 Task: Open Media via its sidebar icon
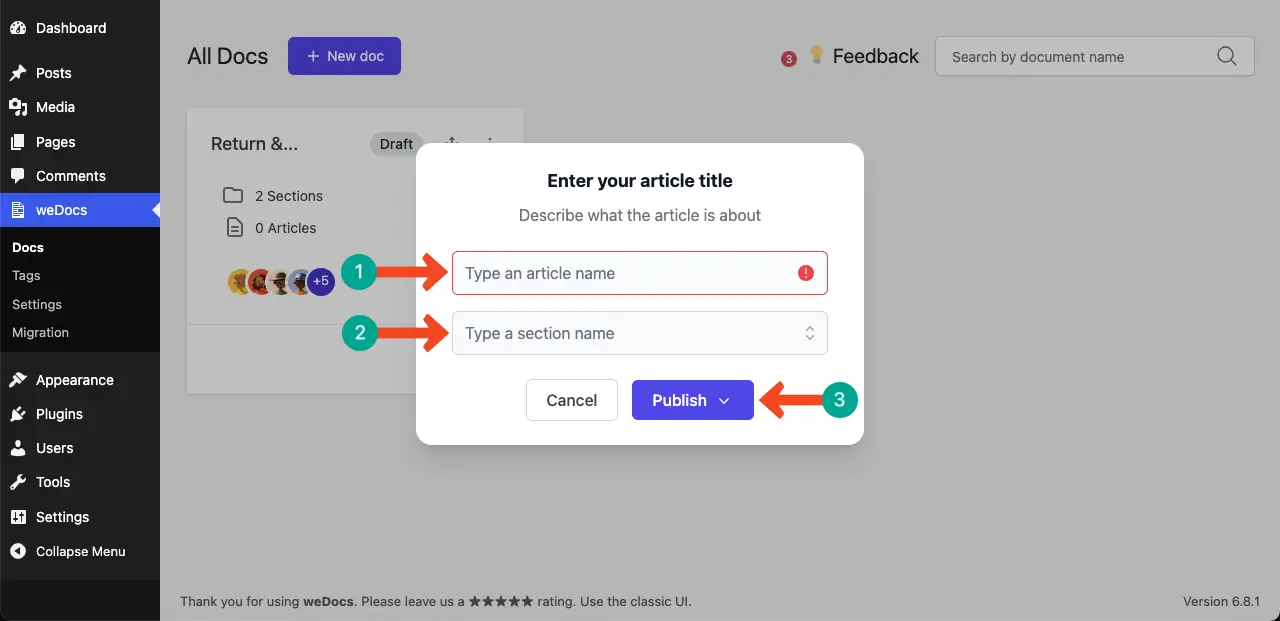point(18,107)
